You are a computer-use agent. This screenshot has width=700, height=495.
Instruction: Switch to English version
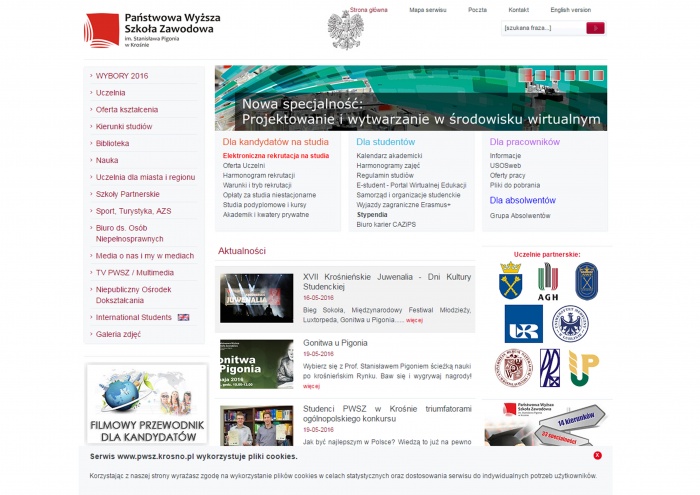(x=571, y=10)
